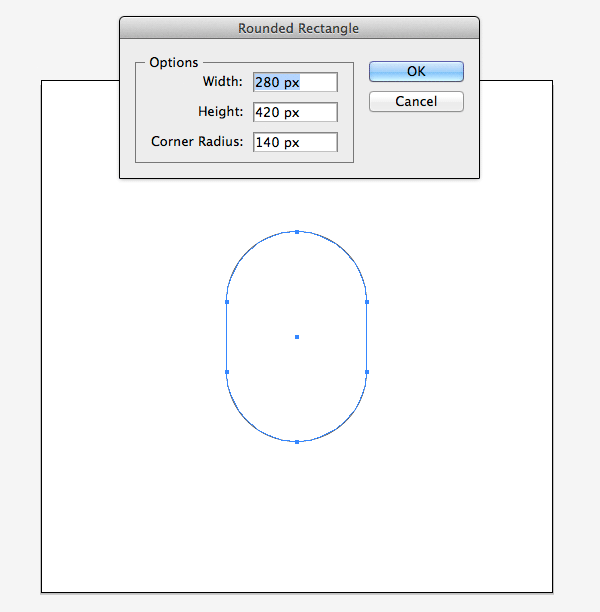Focus the Height input field
The image size is (600, 612).
click(295, 112)
